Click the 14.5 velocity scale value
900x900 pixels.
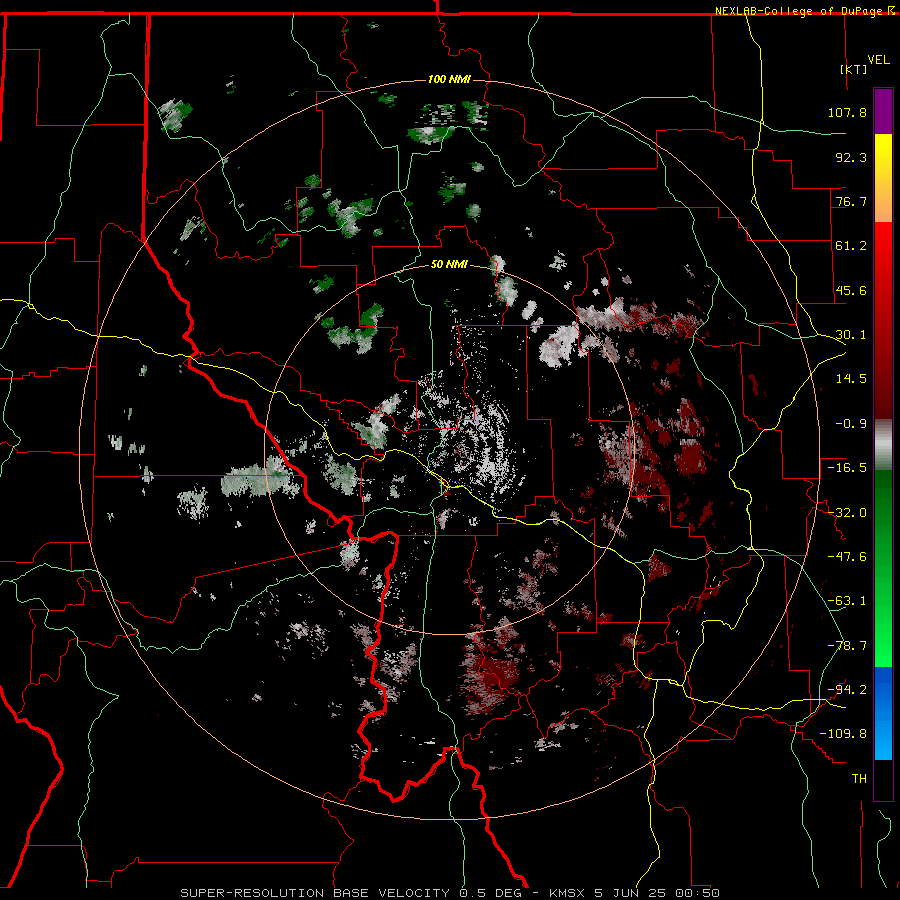click(851, 379)
